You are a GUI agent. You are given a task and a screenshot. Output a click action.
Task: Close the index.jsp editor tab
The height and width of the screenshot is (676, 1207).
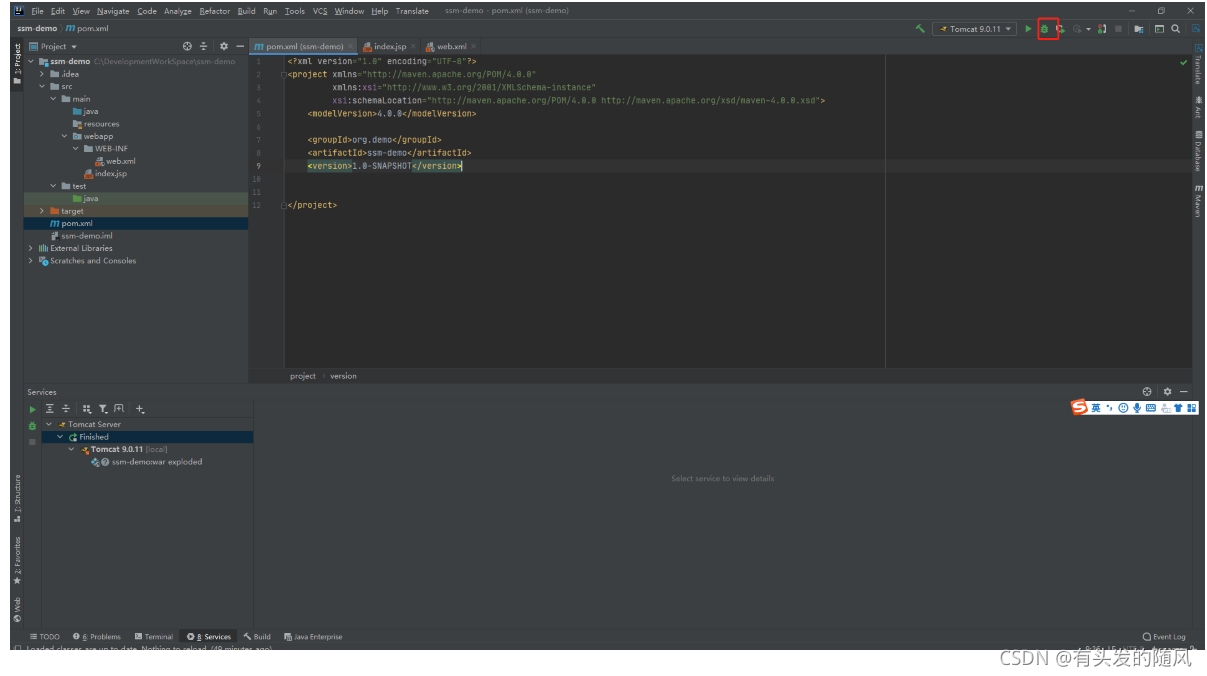pyautogui.click(x=413, y=47)
